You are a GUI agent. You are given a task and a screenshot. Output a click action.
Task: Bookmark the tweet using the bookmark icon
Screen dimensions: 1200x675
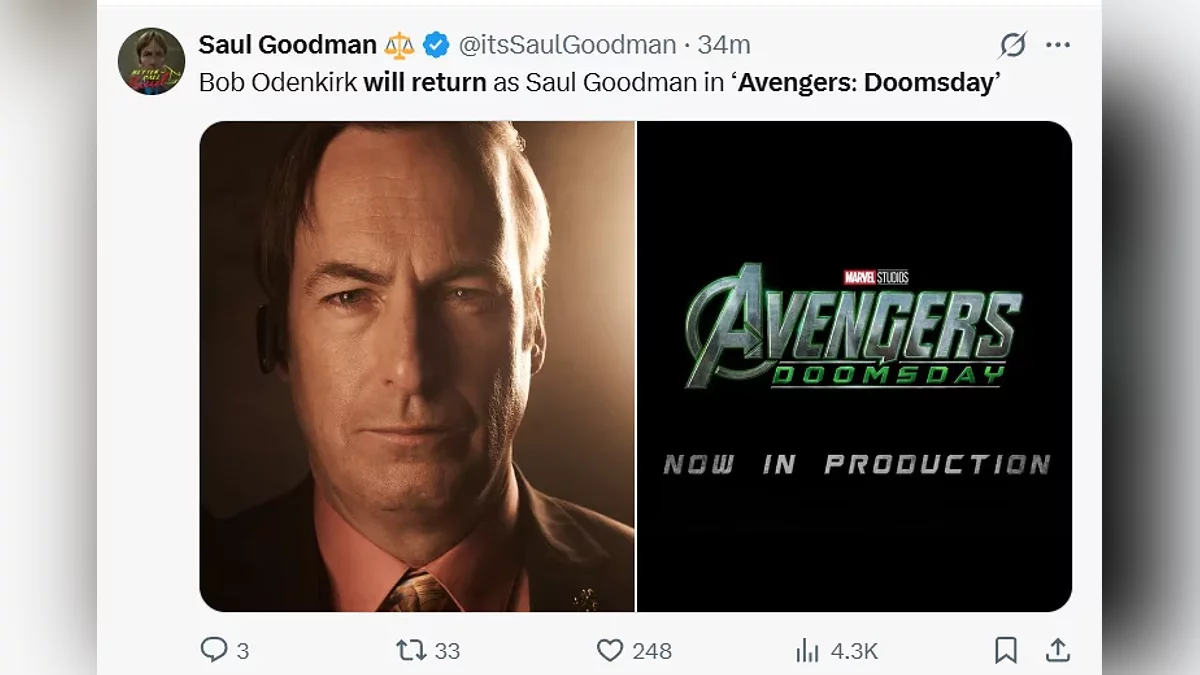[x=1006, y=650]
